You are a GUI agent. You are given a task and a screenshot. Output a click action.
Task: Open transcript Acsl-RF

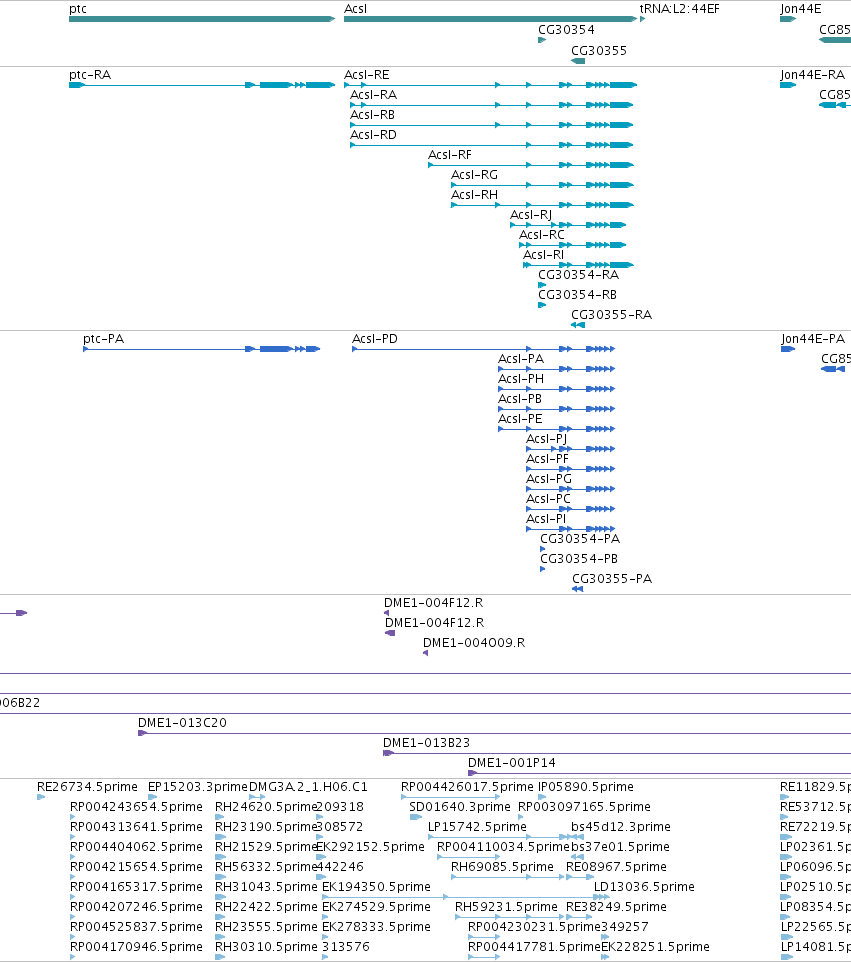[x=531, y=165]
